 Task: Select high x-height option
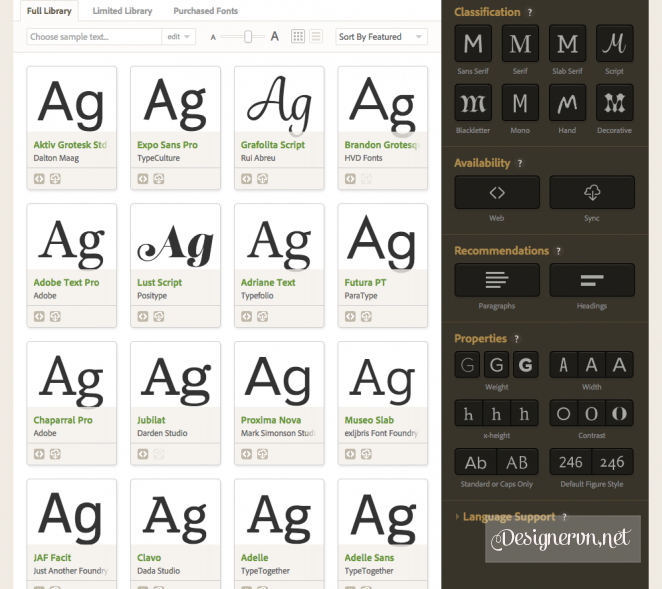(524, 413)
